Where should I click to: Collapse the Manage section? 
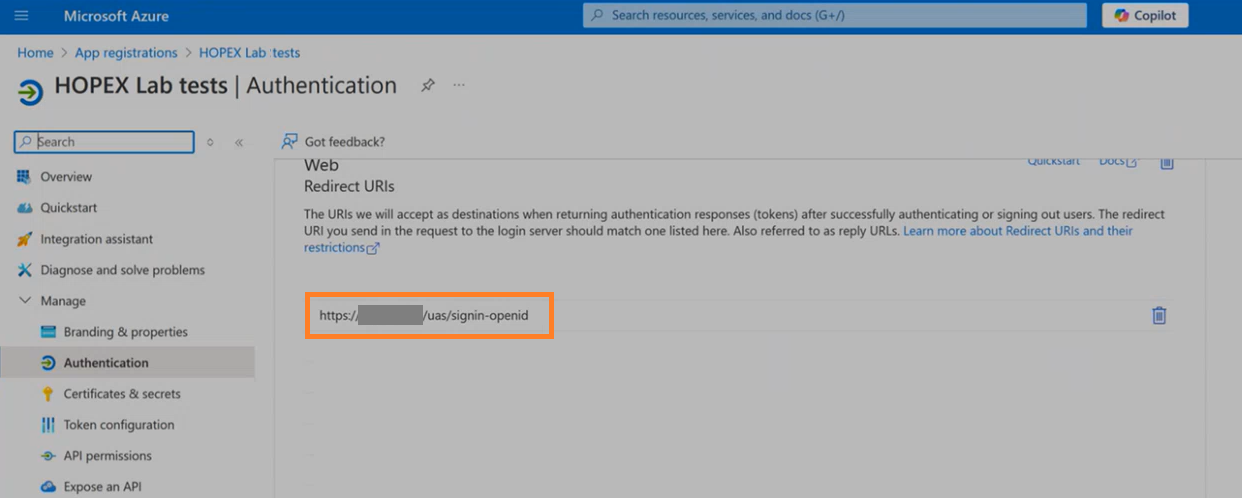25,301
